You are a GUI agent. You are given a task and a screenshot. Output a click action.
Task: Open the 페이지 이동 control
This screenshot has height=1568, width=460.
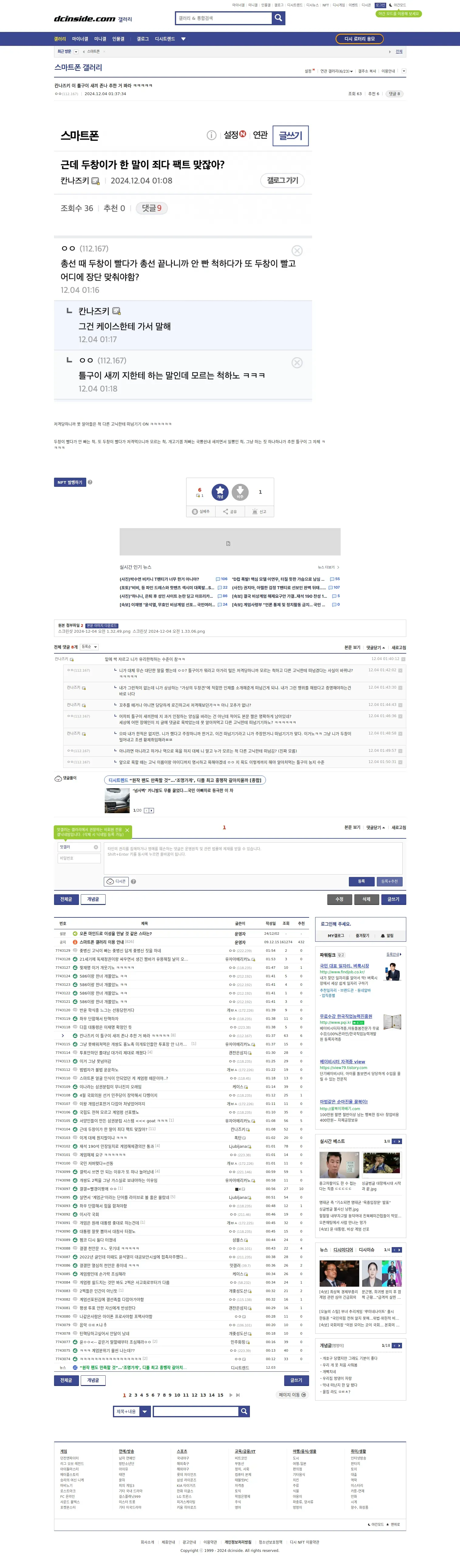tap(293, 1394)
